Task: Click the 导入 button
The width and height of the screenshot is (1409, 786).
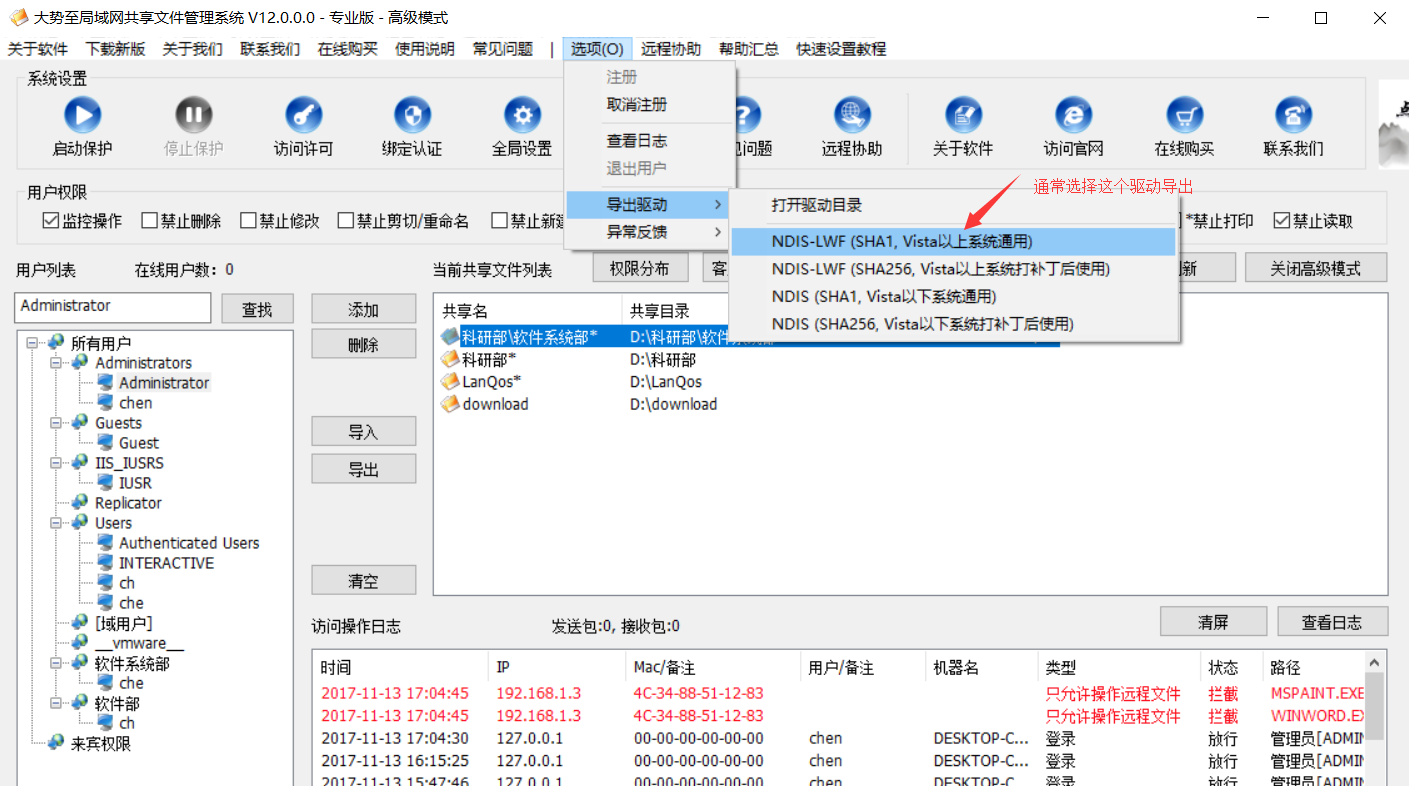Action: 364,432
